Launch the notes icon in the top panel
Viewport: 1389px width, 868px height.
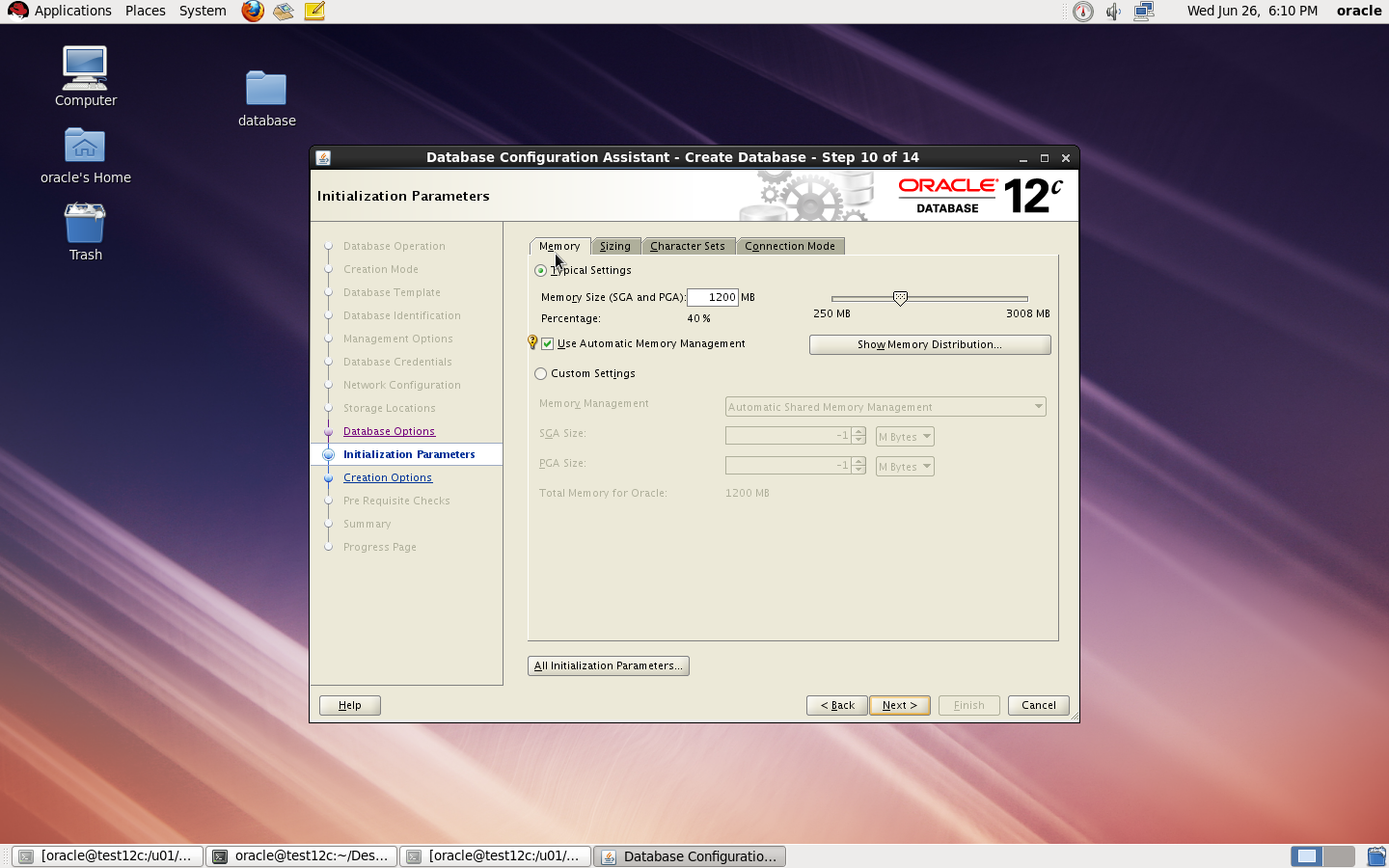click(314, 12)
